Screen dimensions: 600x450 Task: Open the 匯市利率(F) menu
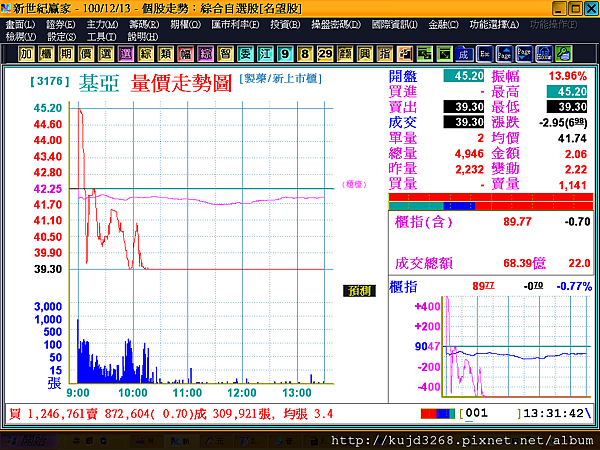tap(235, 25)
